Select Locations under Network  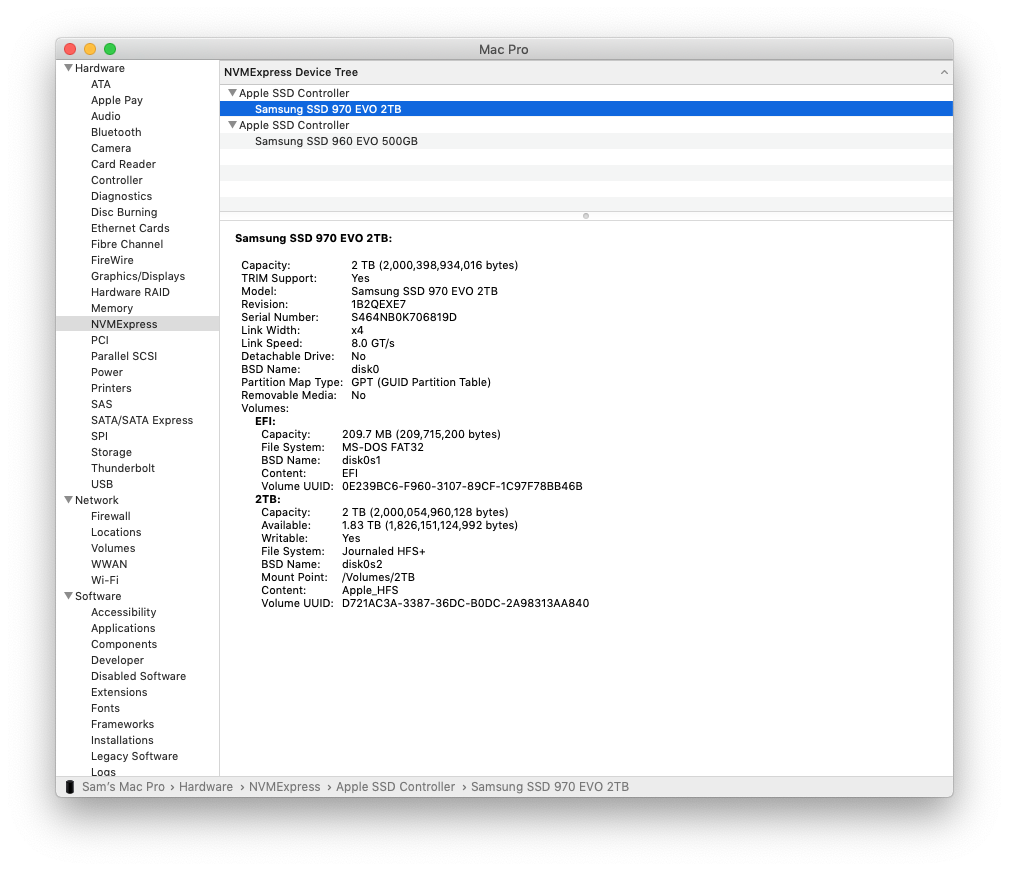coord(116,532)
